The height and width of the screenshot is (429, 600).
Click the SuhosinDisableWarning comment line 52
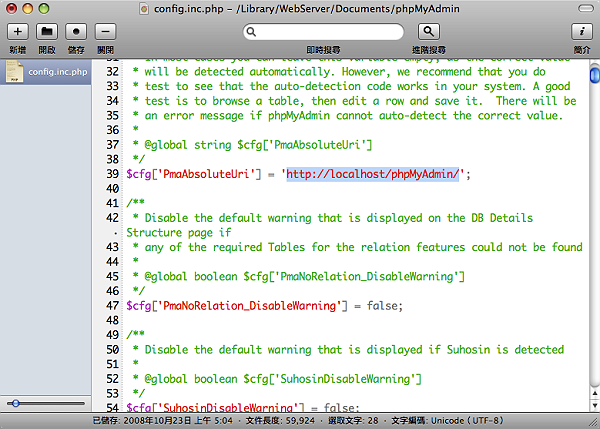pyautogui.click(x=277, y=379)
